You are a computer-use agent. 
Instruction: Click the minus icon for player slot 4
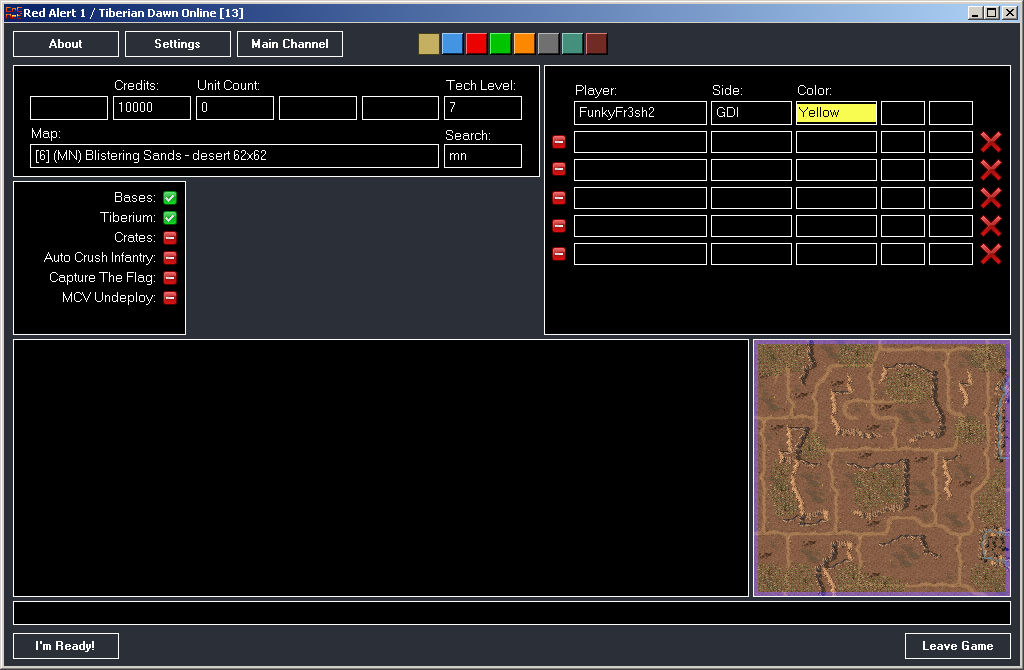[559, 197]
